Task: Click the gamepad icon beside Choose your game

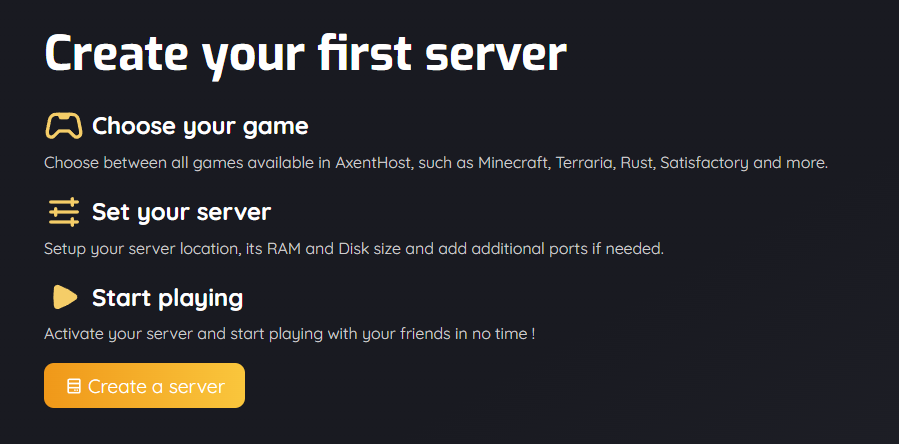Action: [64, 126]
